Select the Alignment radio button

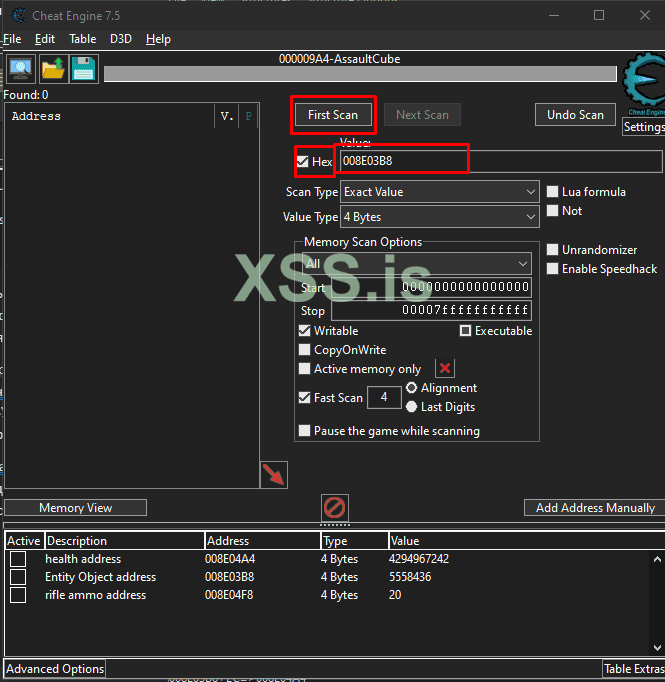point(411,387)
